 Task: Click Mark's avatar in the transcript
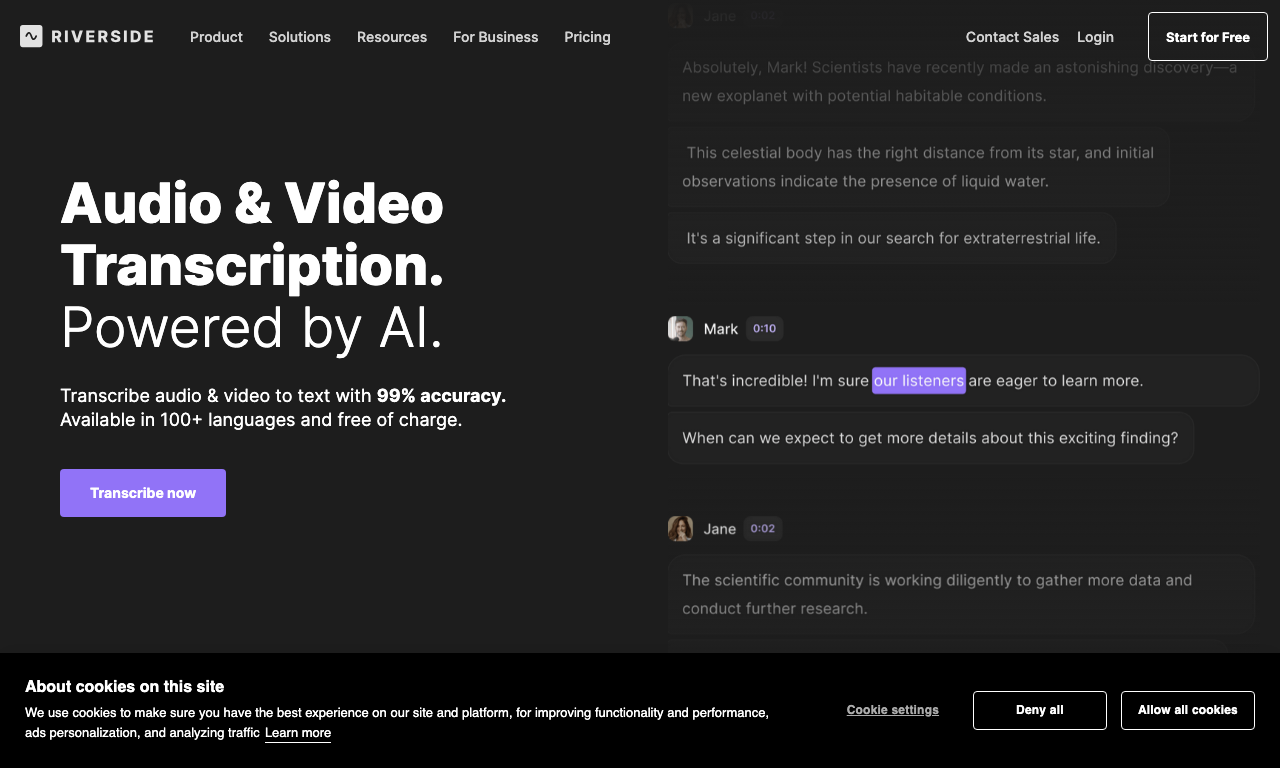pos(680,329)
